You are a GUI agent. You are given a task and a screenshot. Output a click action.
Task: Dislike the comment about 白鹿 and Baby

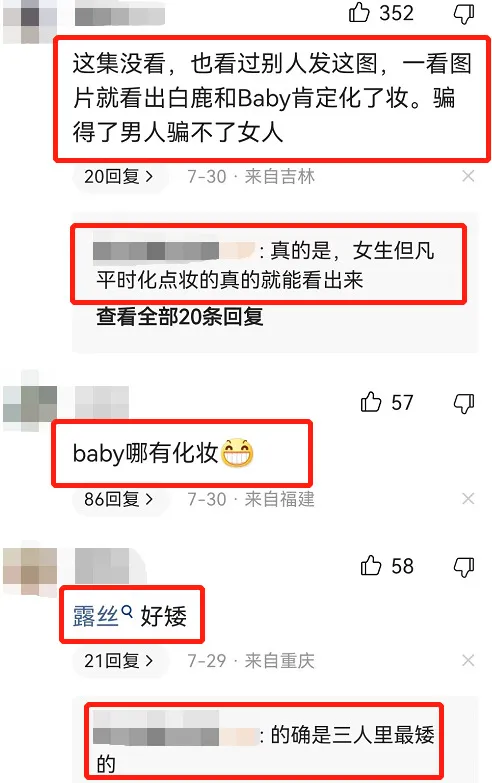464,13
